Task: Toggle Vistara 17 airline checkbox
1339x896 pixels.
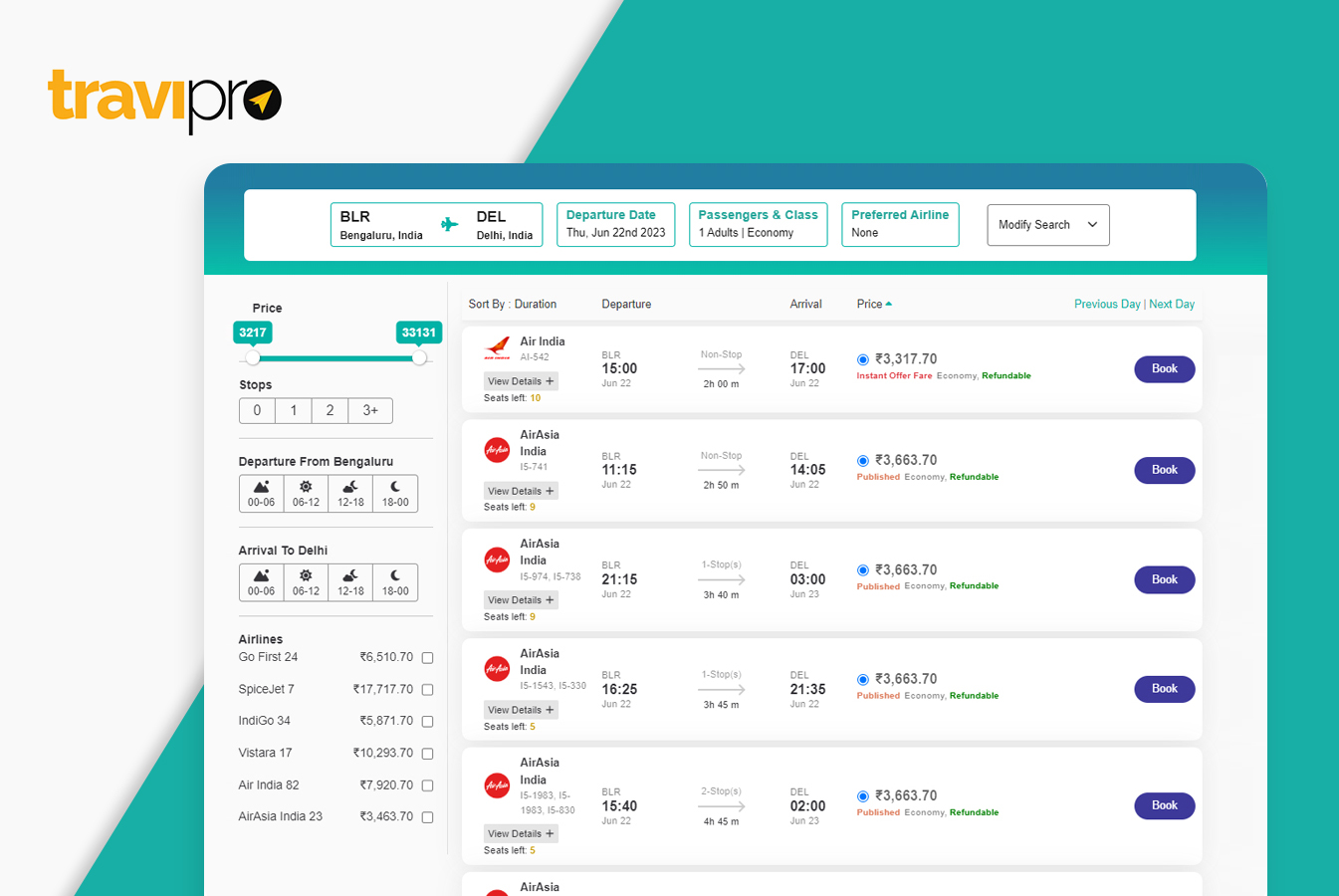Action: [427, 754]
